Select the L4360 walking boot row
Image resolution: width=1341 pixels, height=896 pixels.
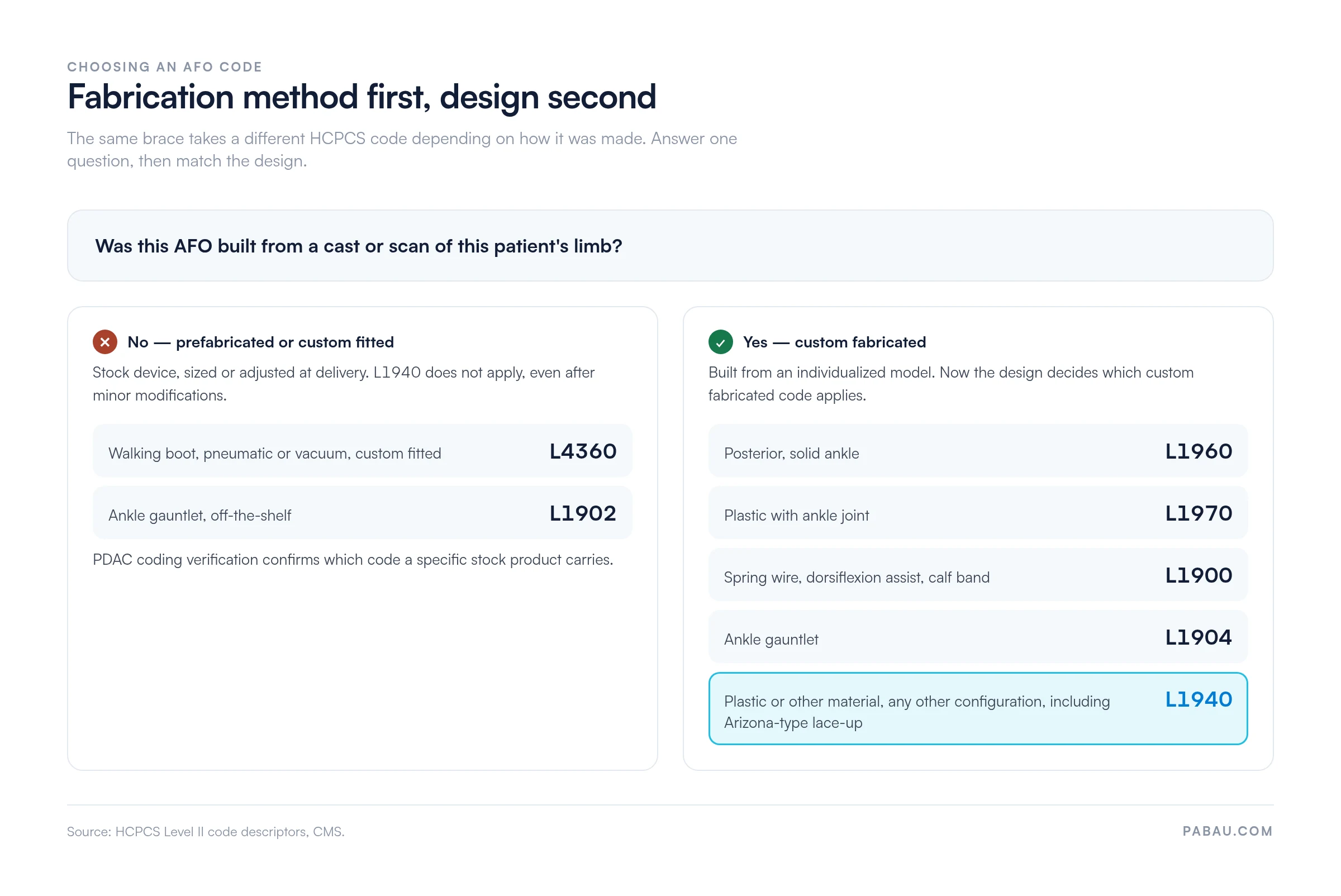click(363, 451)
